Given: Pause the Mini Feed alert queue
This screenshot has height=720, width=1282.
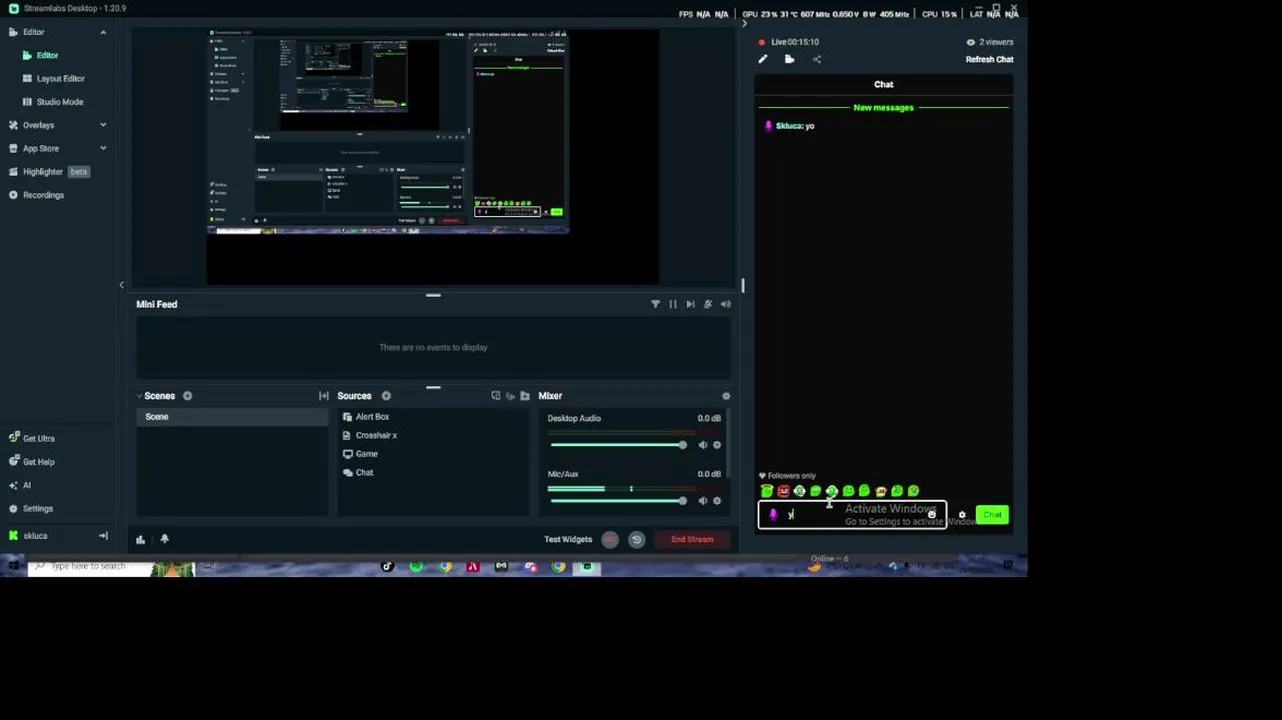Looking at the screenshot, I should pyautogui.click(x=673, y=304).
